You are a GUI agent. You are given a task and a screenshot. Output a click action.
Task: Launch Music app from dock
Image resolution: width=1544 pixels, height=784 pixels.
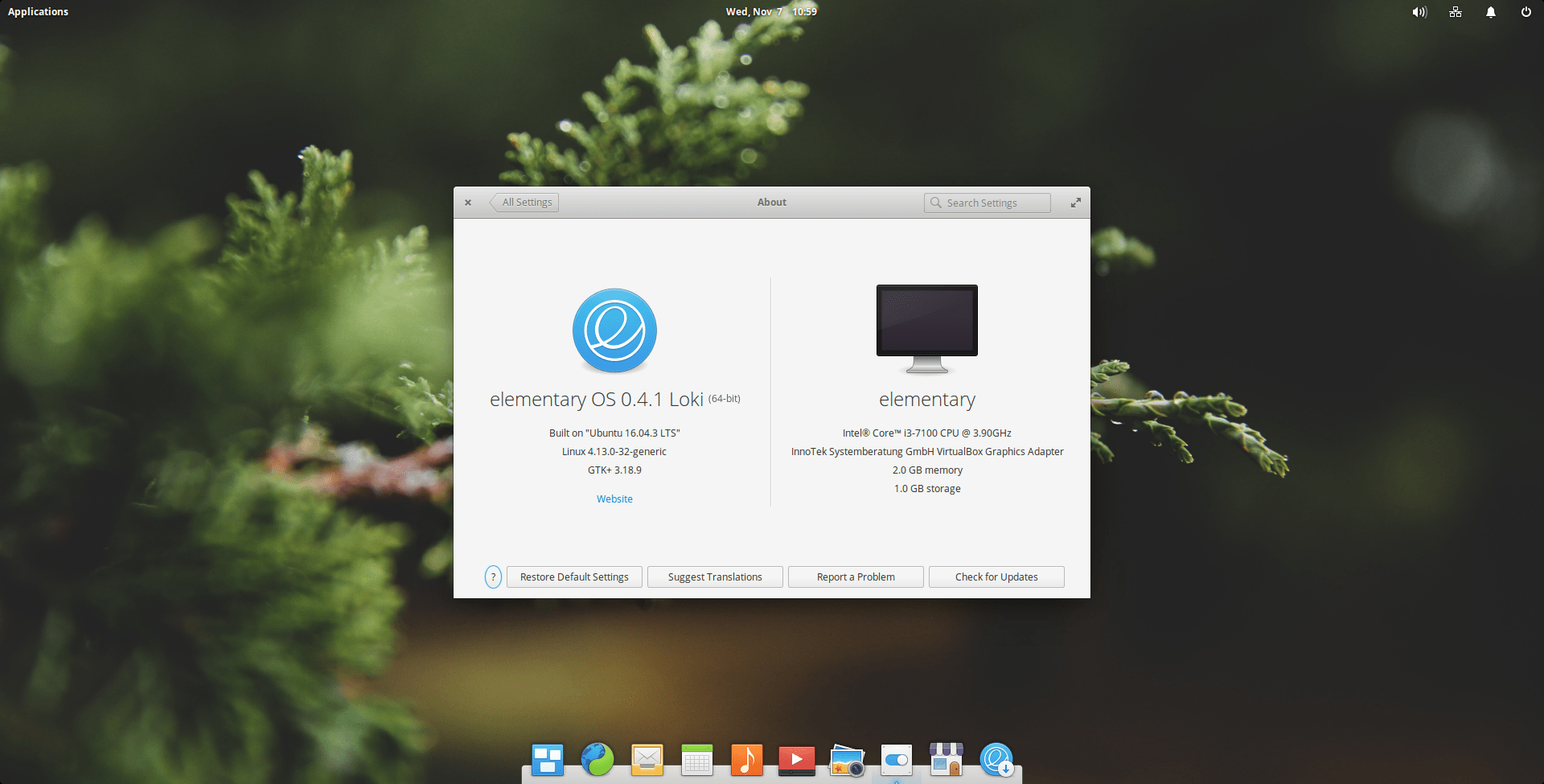click(747, 760)
